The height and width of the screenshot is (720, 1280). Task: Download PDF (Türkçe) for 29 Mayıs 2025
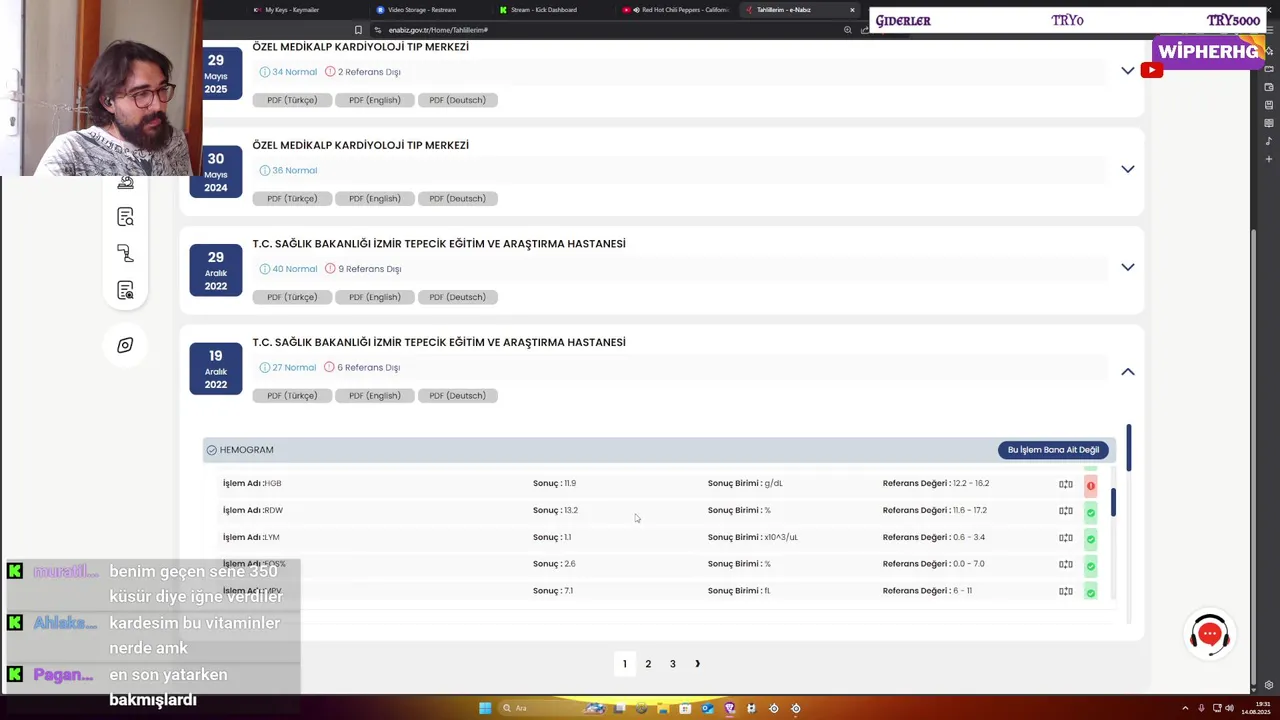point(292,100)
